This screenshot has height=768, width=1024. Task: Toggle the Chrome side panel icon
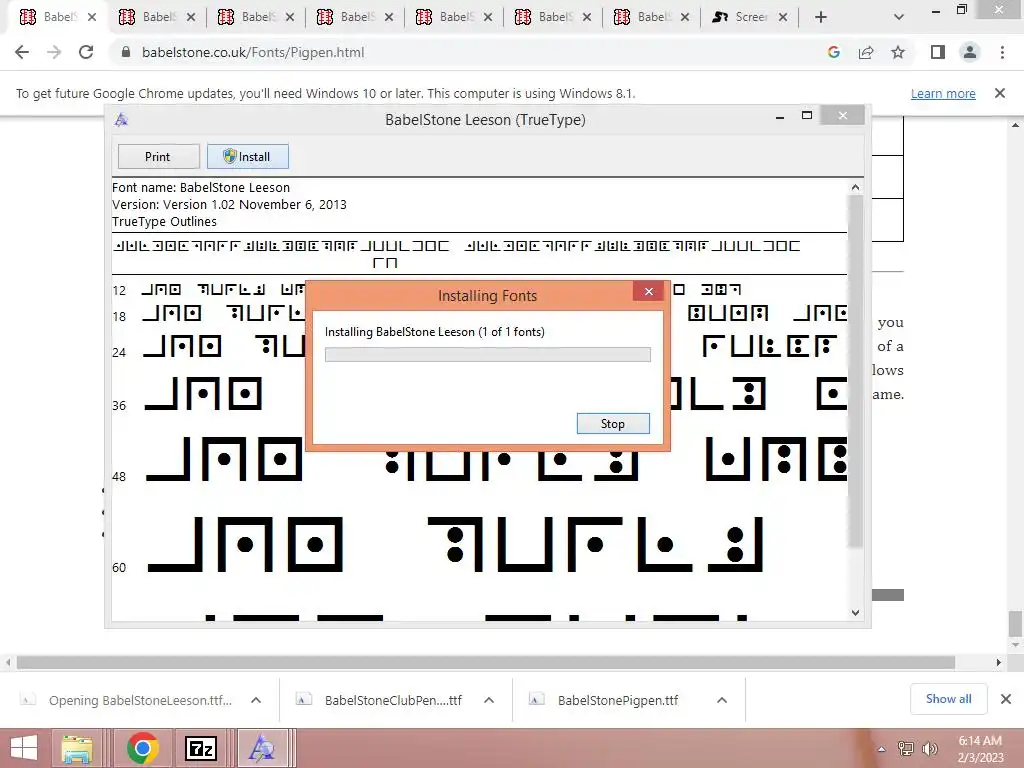click(x=938, y=52)
